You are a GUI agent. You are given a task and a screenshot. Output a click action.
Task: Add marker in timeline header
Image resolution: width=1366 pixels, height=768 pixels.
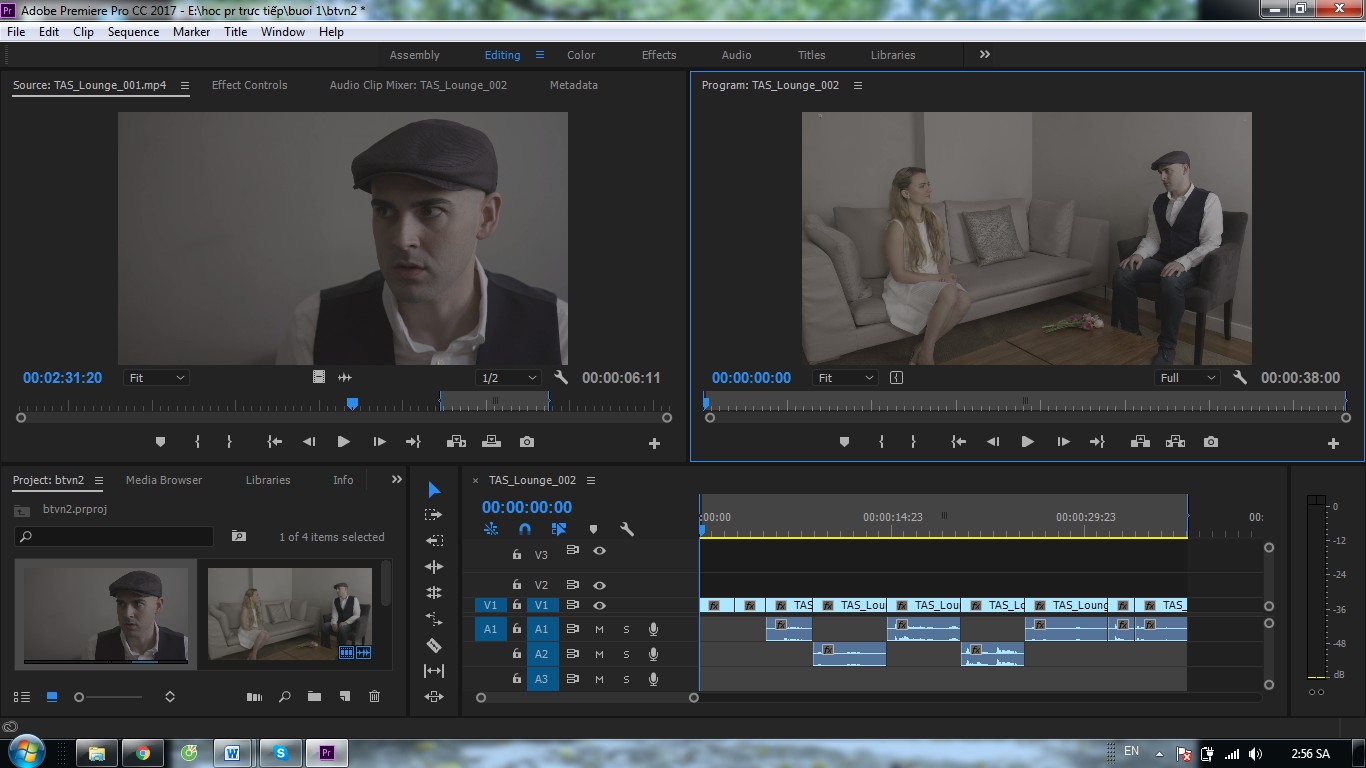pos(593,530)
